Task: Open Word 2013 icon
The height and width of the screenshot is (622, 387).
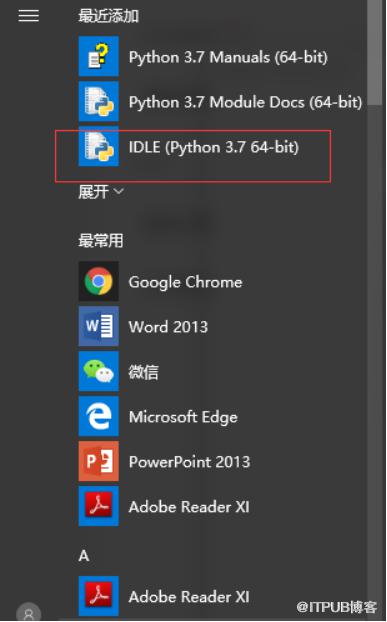Action: [x=98, y=326]
